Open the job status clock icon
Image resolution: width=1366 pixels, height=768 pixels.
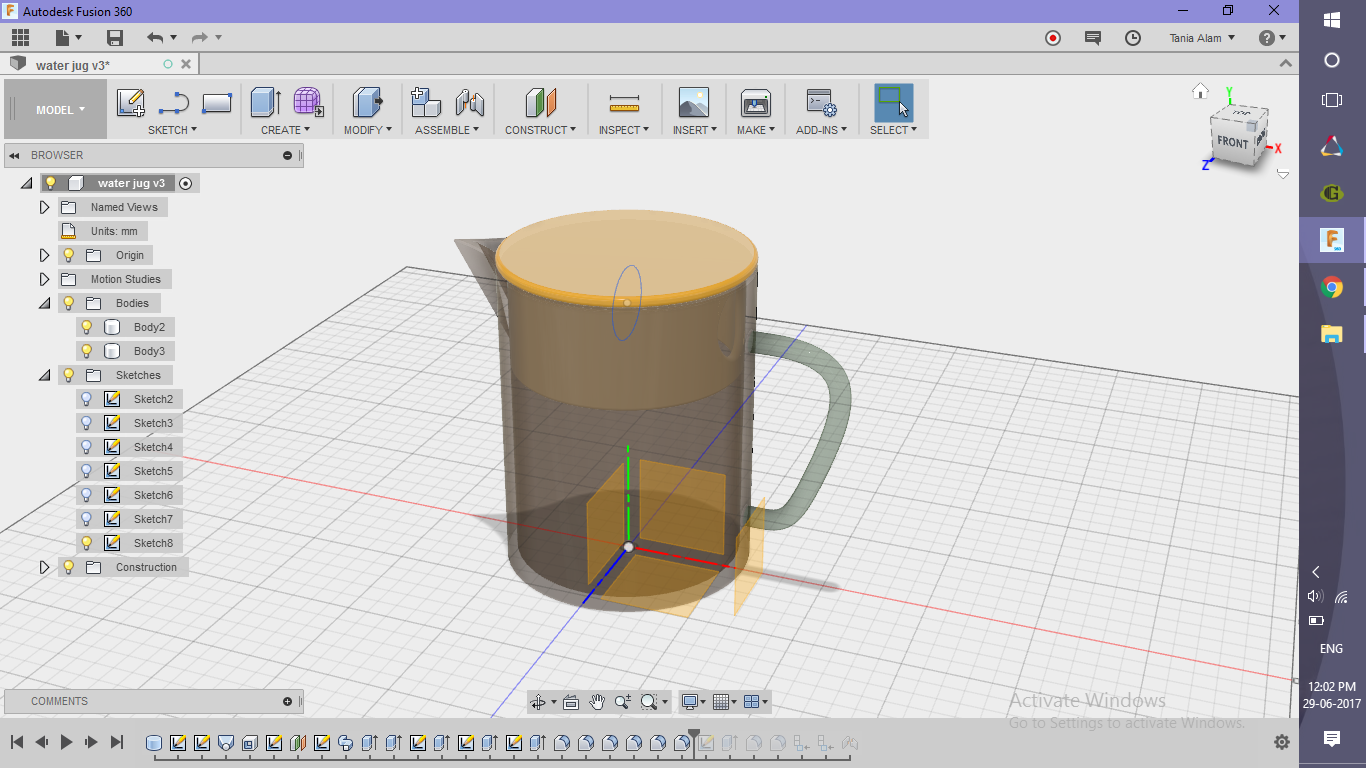(x=1133, y=38)
